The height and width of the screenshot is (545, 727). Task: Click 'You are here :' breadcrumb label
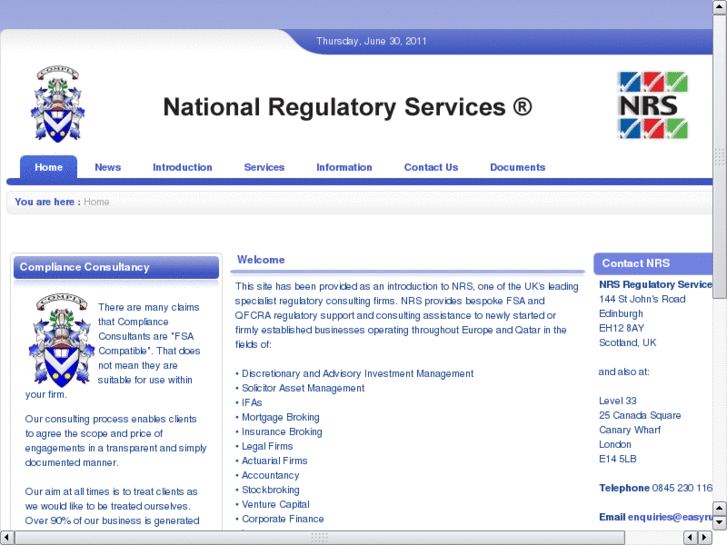coord(47,202)
